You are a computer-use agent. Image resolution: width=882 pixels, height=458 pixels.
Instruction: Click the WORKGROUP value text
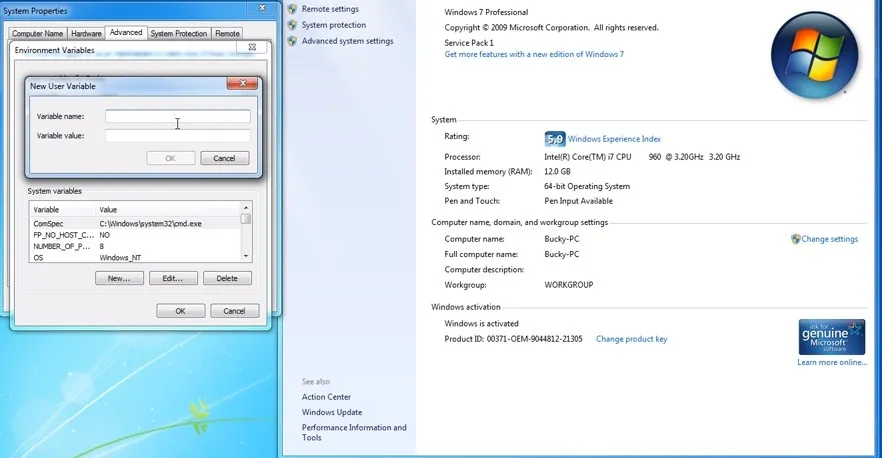(x=569, y=285)
